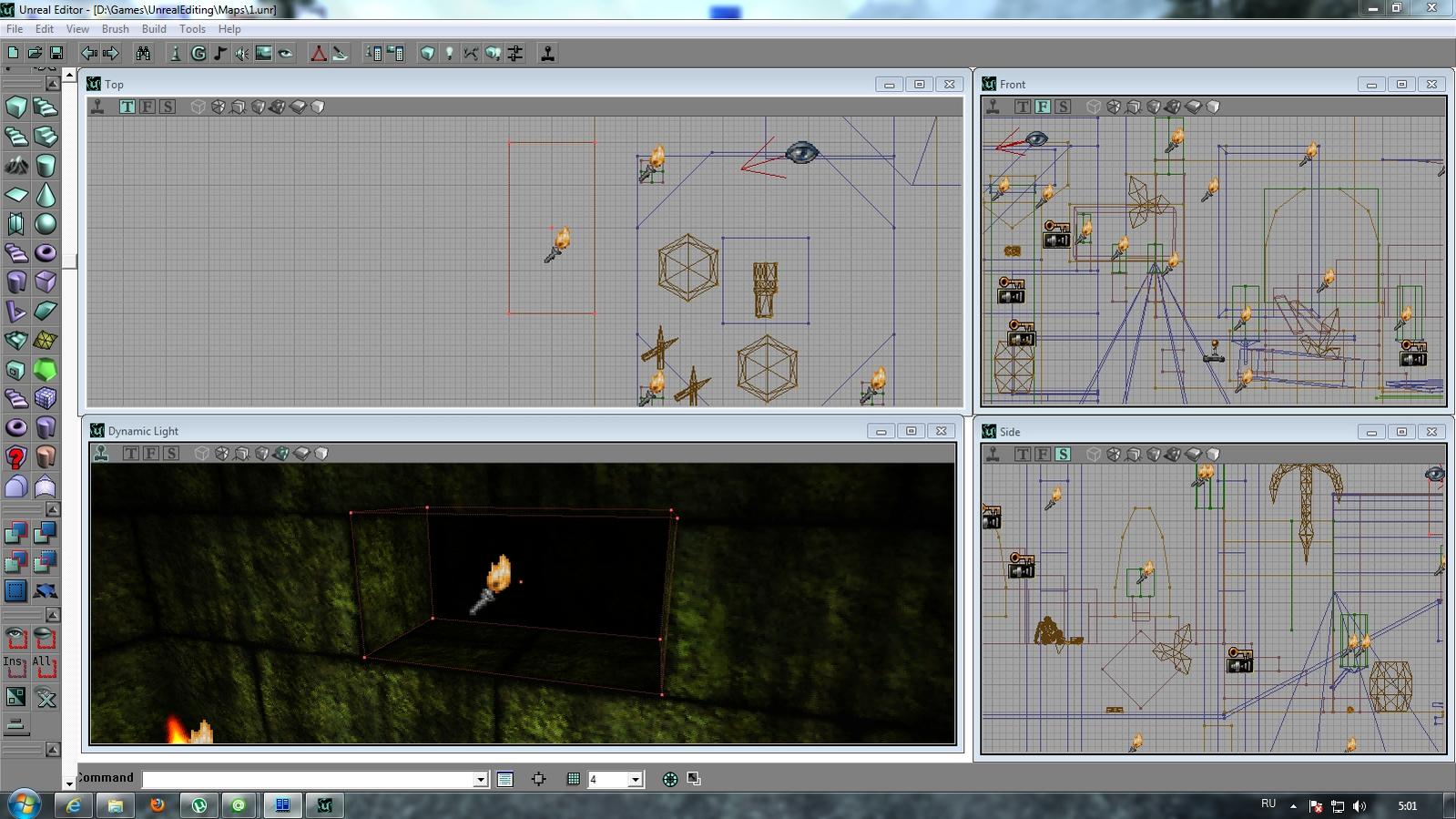The height and width of the screenshot is (819, 1456).
Task: Toggle the grid snap icon beside grid size
Action: (x=574, y=779)
